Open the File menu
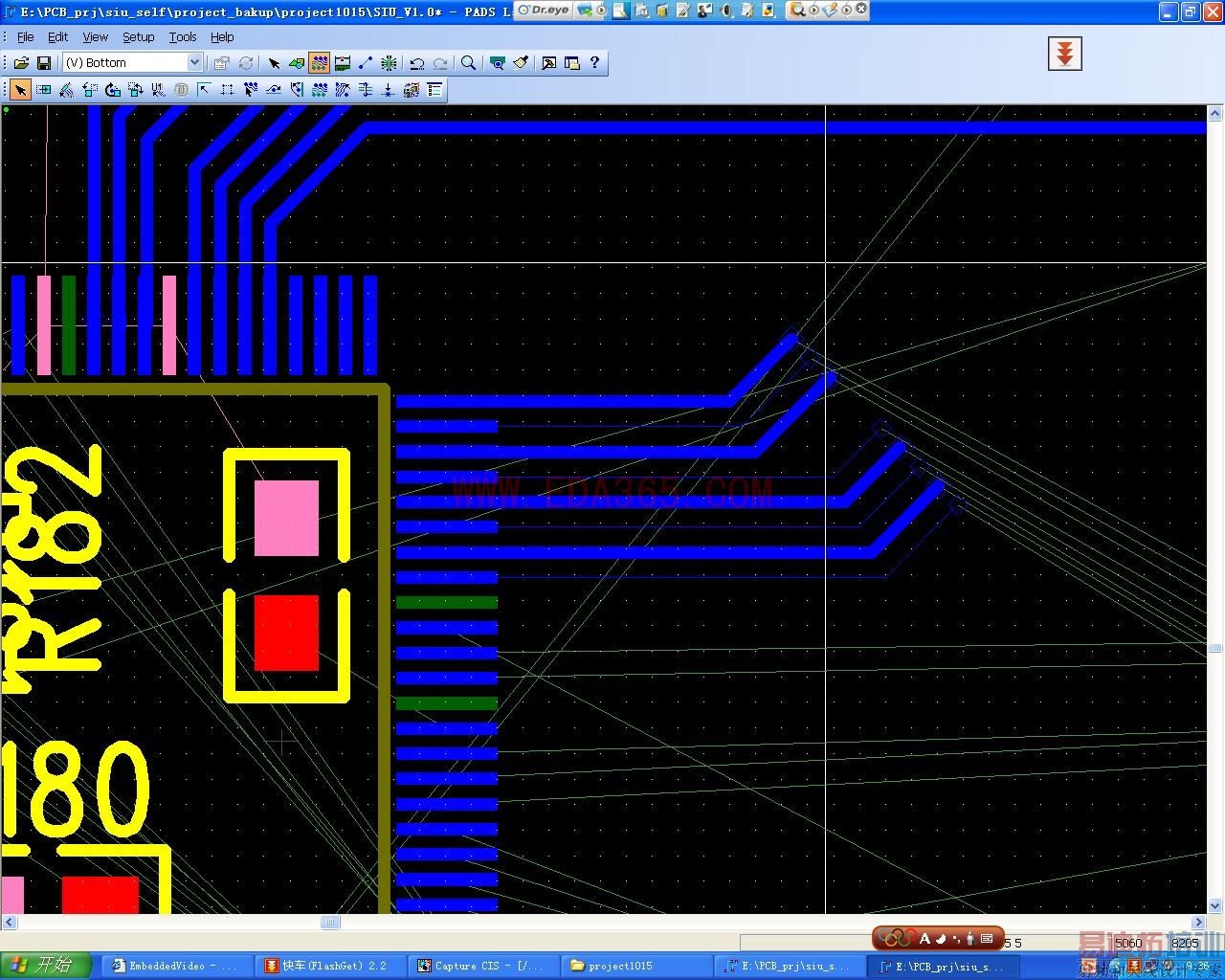The height and width of the screenshot is (980, 1225). (x=26, y=36)
